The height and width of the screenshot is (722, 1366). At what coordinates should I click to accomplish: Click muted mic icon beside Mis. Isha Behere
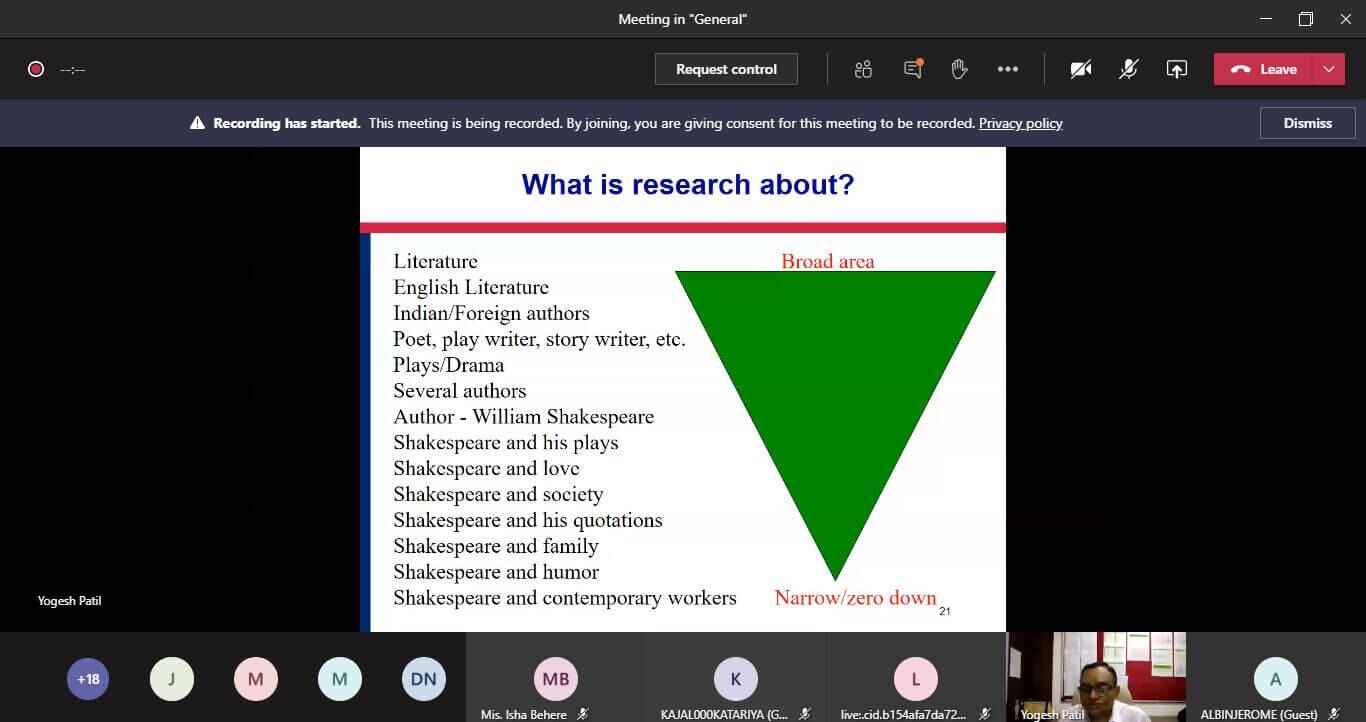click(582, 714)
